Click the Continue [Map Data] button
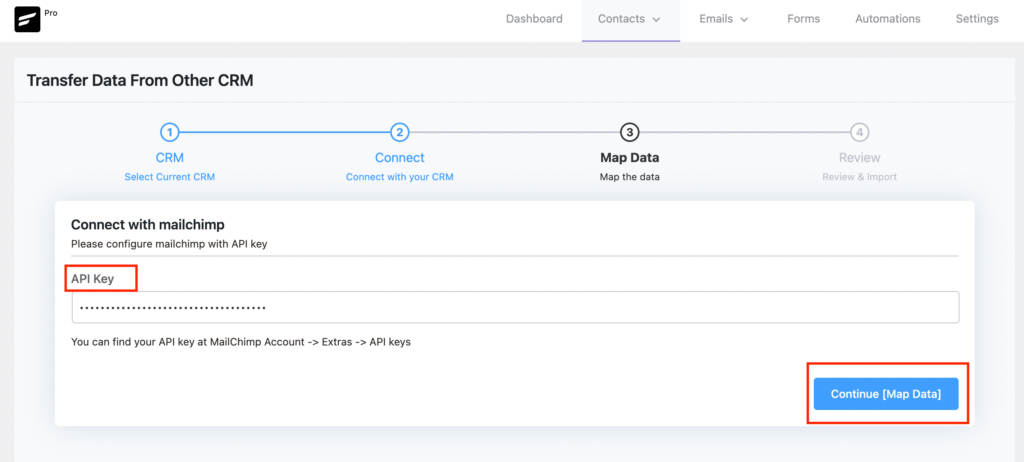 [x=886, y=394]
